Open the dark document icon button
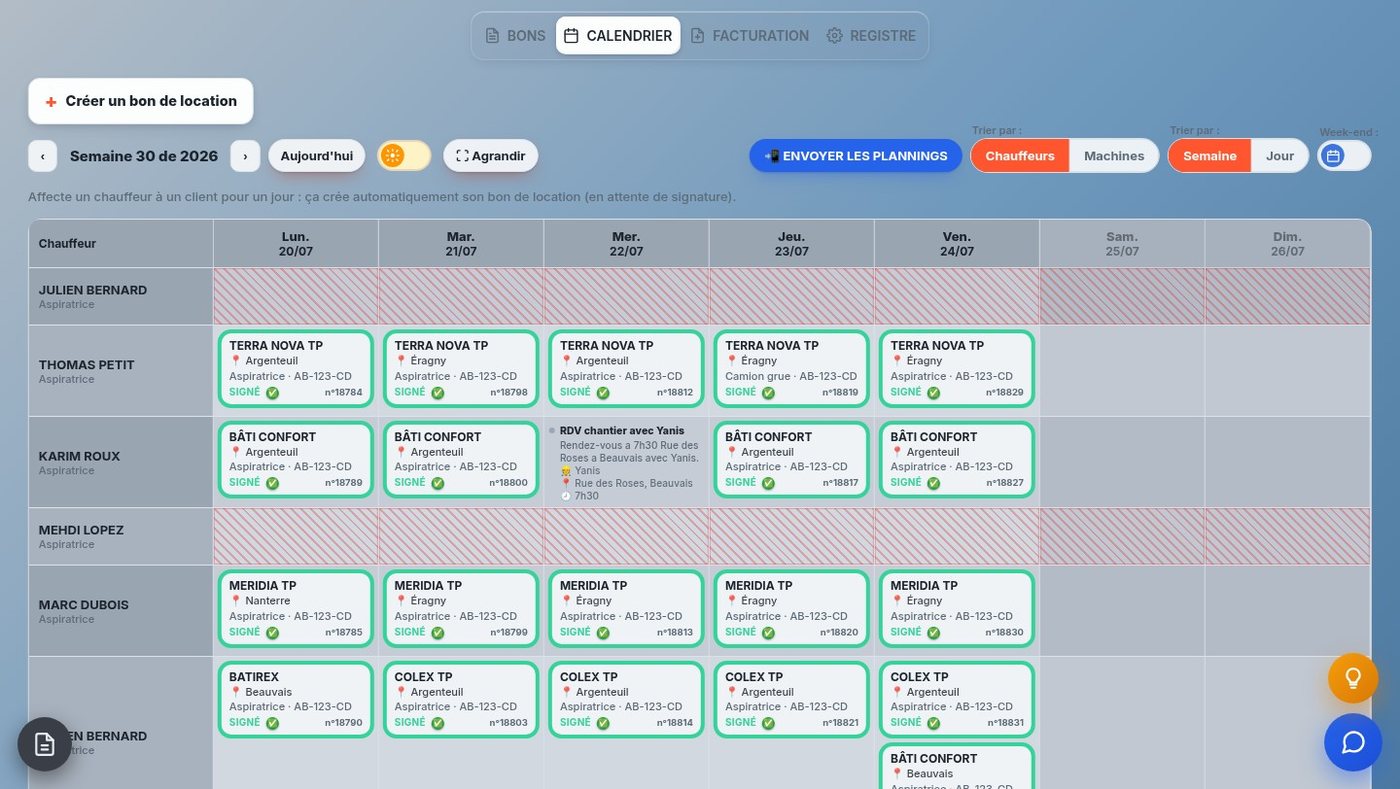Viewport: 1400px width, 789px height. coord(44,744)
